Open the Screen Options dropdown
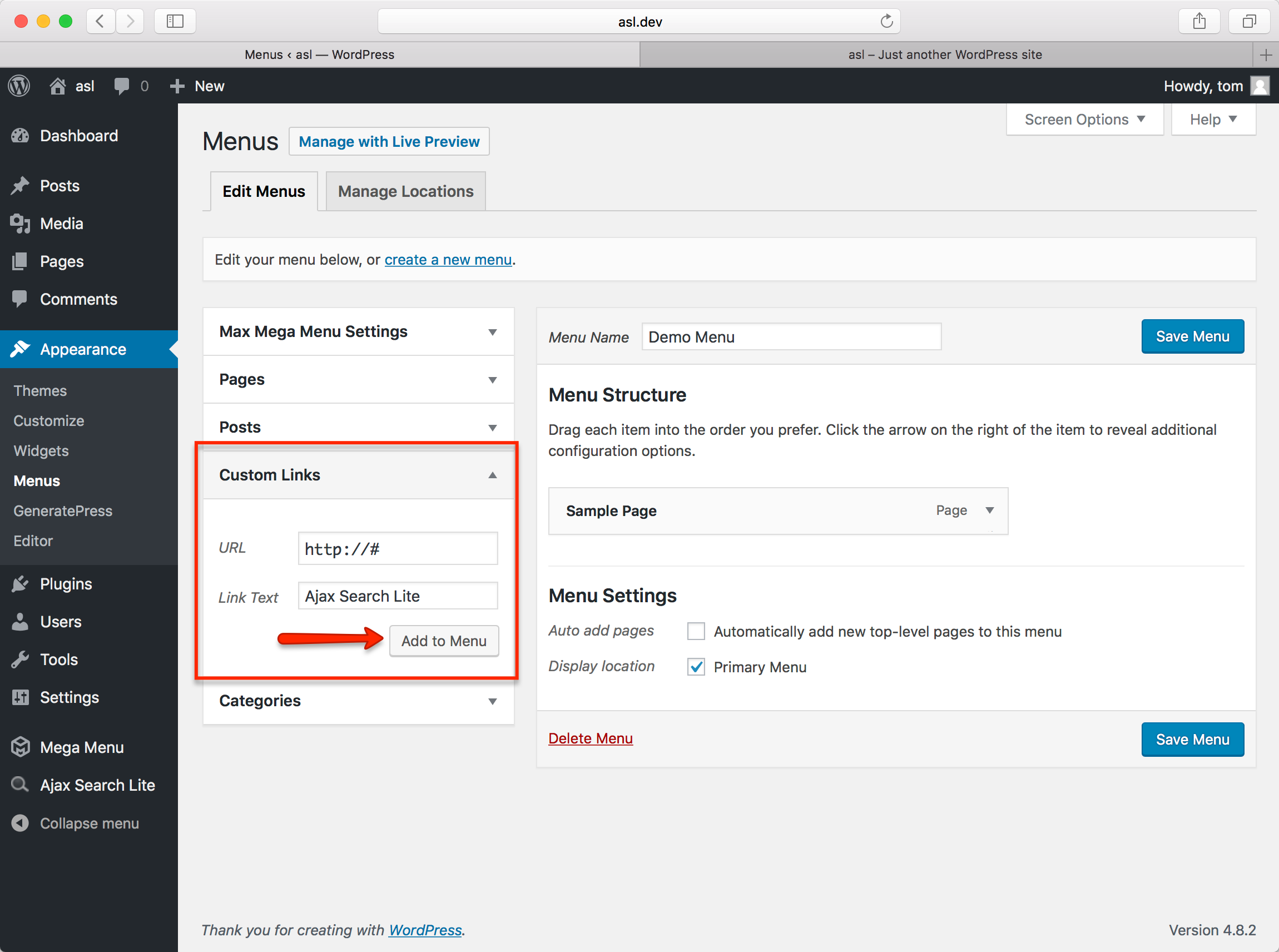This screenshot has width=1279, height=952. (x=1084, y=120)
